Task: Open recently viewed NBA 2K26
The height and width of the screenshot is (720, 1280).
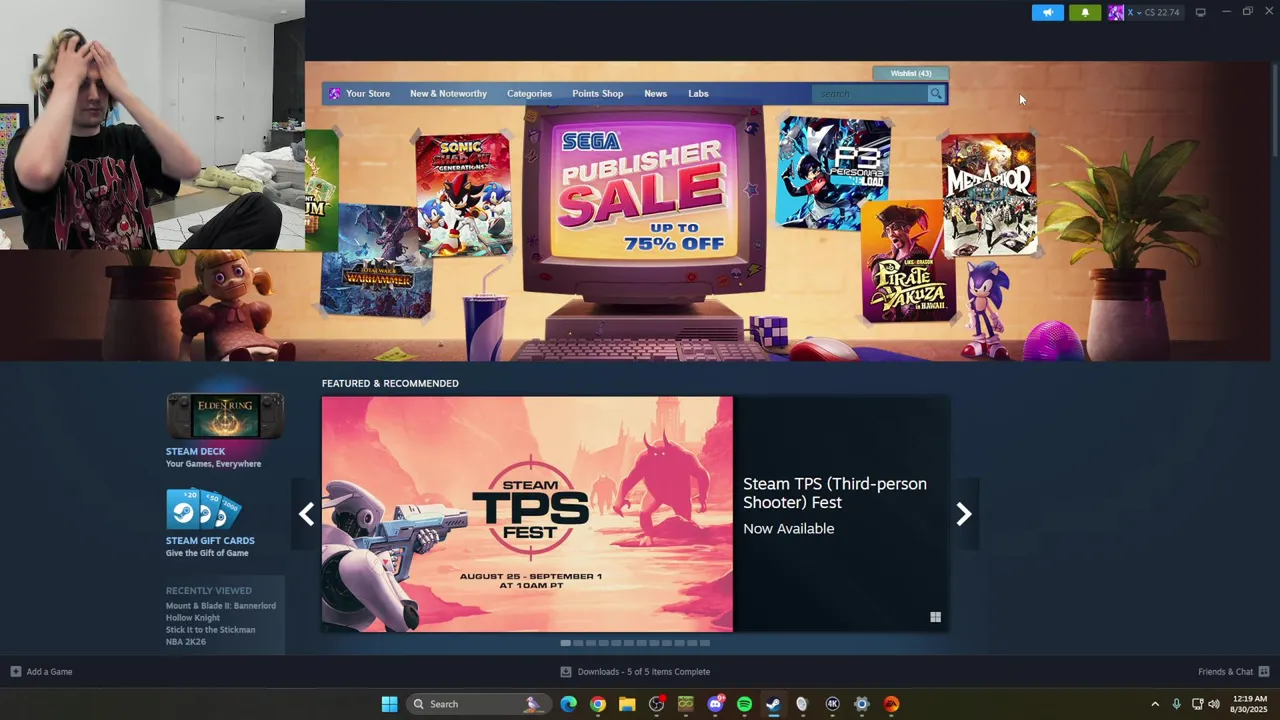Action: (x=186, y=642)
